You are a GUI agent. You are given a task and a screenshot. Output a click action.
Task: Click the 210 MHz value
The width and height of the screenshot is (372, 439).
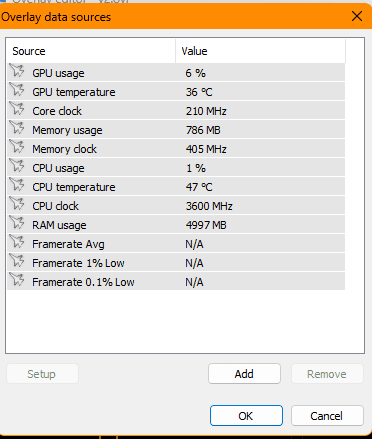[206, 111]
